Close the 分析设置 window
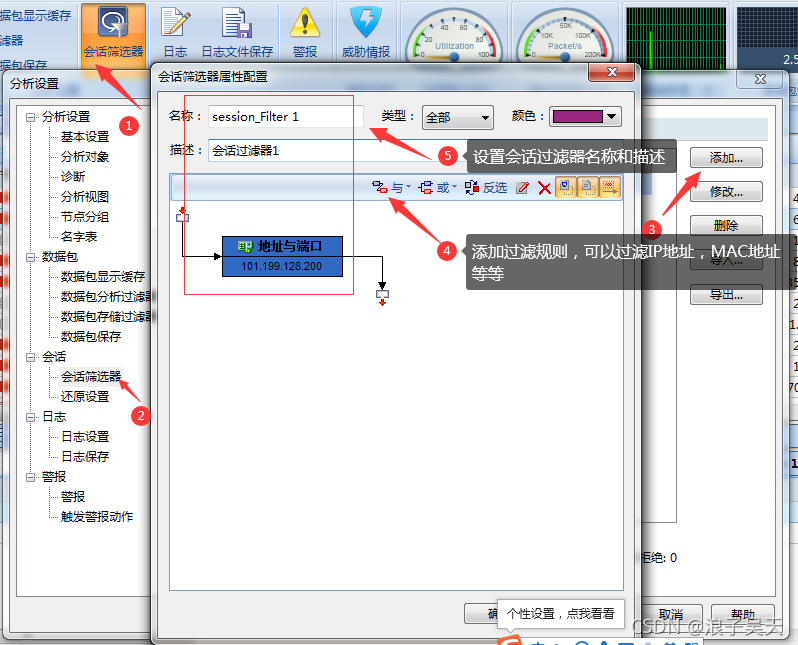The width and height of the screenshot is (798, 645). point(760,79)
